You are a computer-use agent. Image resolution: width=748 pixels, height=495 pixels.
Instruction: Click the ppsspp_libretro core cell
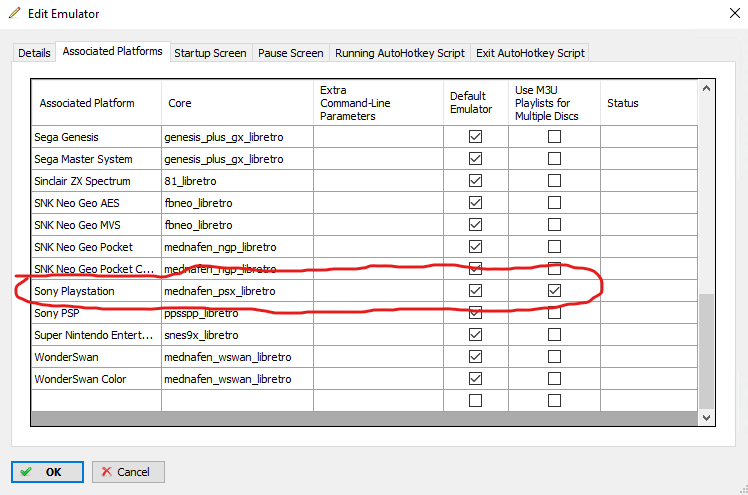coord(238,313)
